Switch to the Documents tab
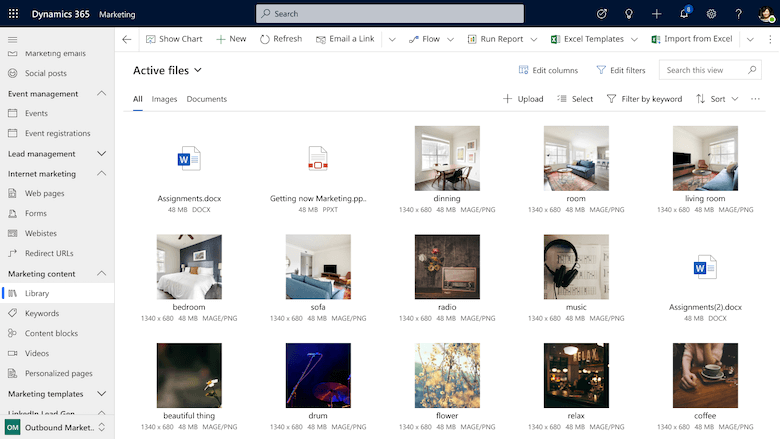 click(206, 99)
